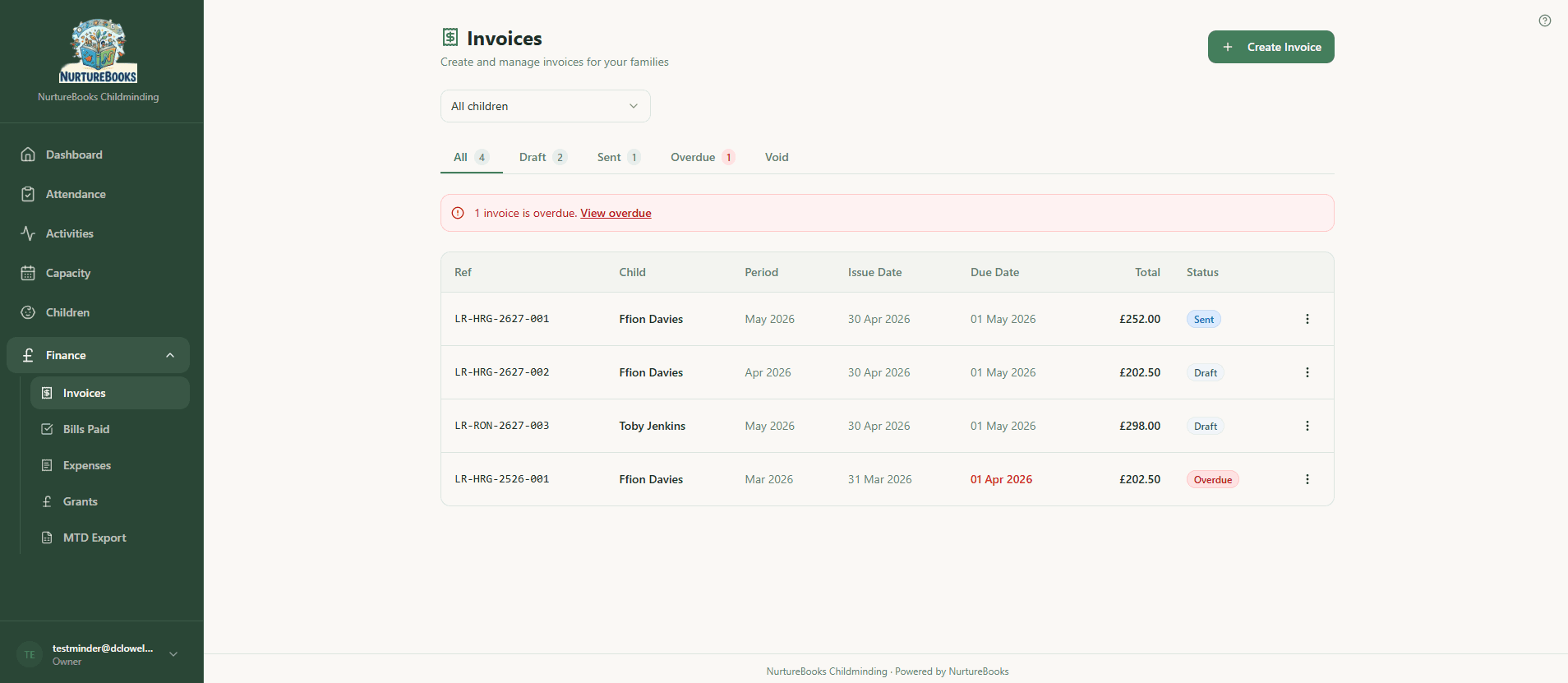
Task: Click the Grants pound icon
Action: (x=47, y=501)
